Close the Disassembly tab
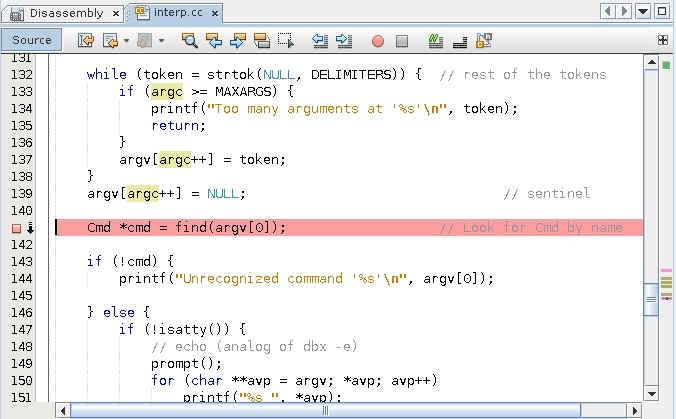The height and width of the screenshot is (419, 676). [116, 14]
